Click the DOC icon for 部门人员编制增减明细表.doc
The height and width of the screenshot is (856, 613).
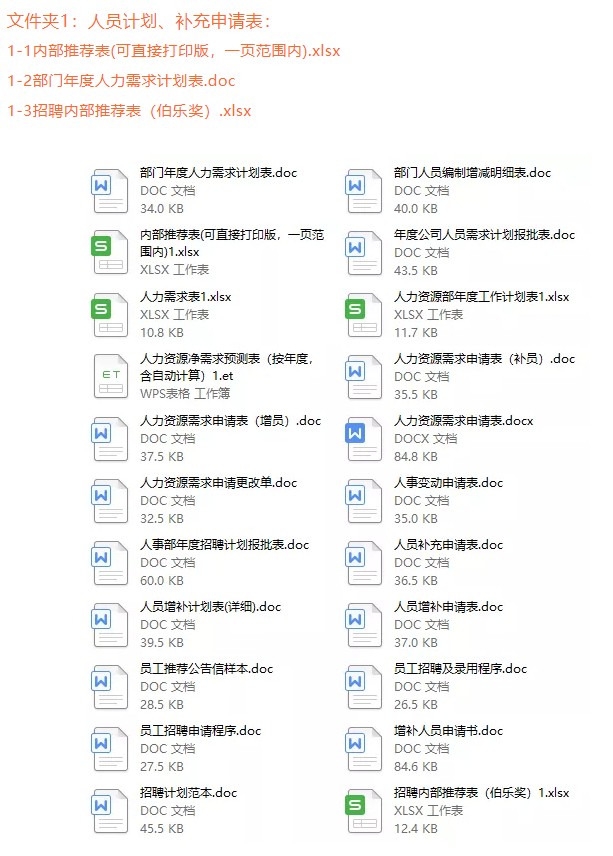364,191
